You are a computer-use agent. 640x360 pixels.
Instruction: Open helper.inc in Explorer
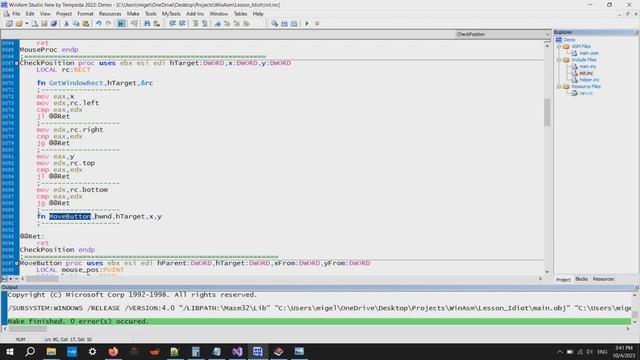589,80
